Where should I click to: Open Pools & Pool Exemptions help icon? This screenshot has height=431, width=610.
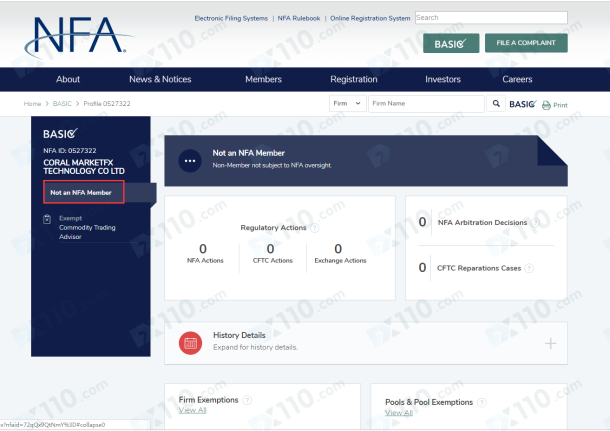tap(482, 403)
